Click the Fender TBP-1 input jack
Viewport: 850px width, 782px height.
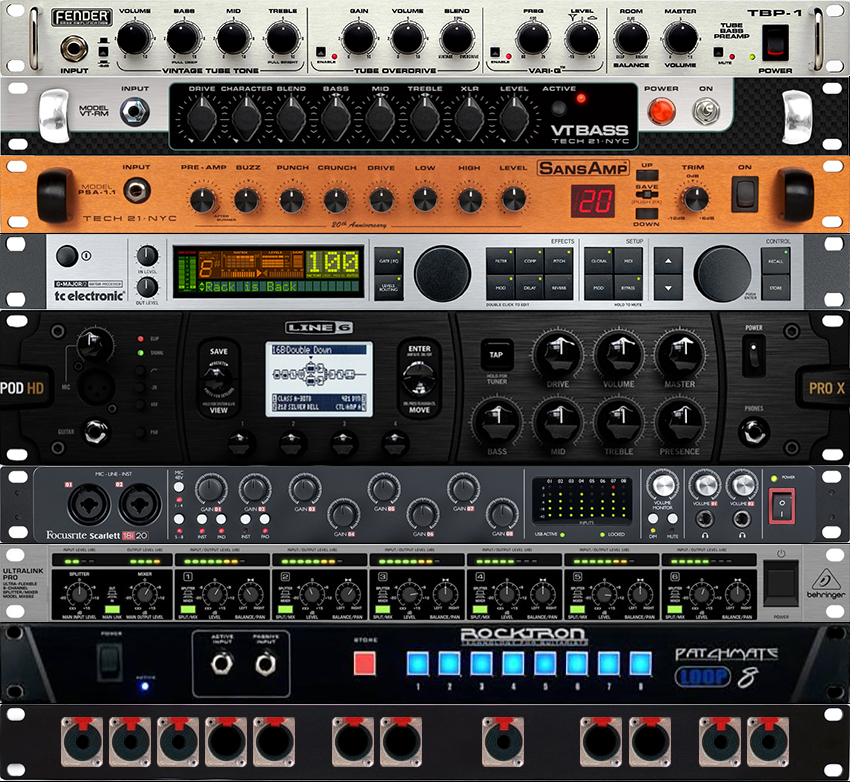click(x=74, y=49)
